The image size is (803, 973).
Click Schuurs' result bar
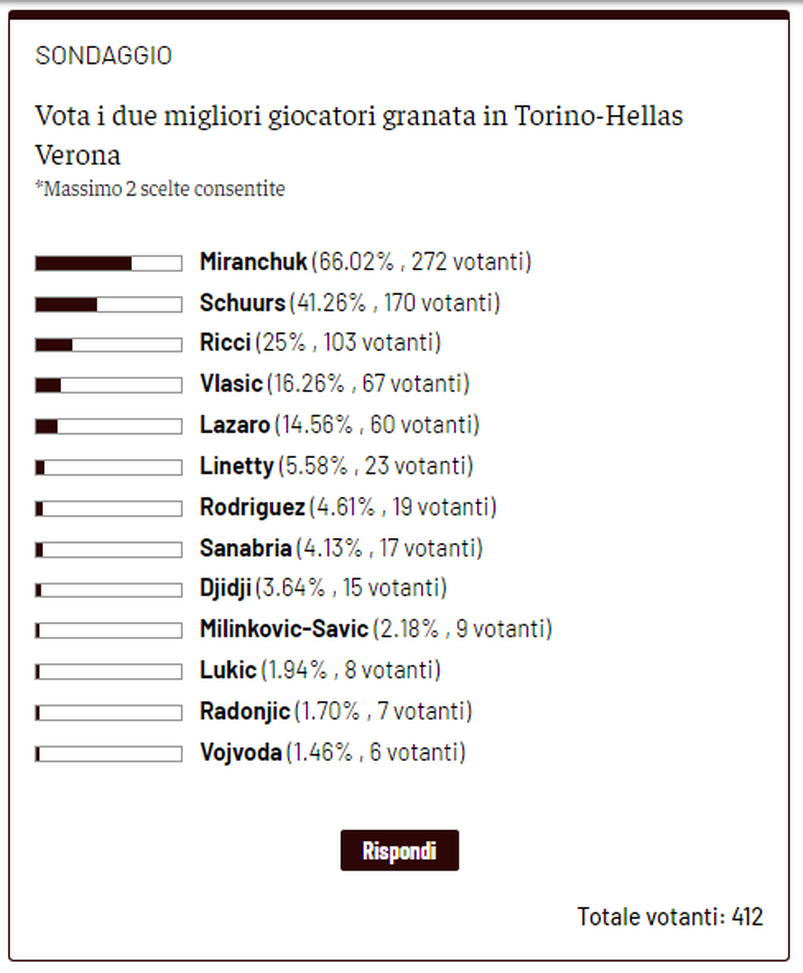click(105, 303)
